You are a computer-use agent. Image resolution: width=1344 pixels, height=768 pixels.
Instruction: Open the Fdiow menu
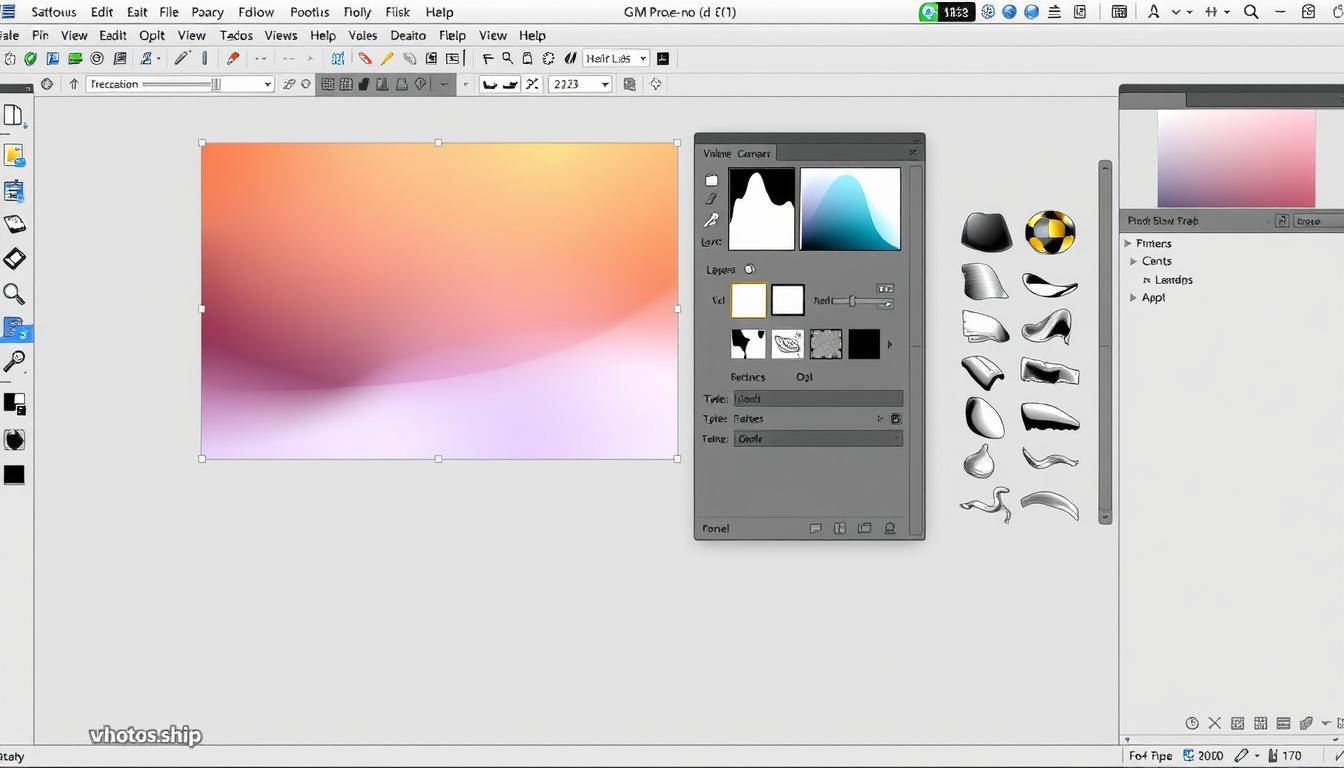coord(256,12)
